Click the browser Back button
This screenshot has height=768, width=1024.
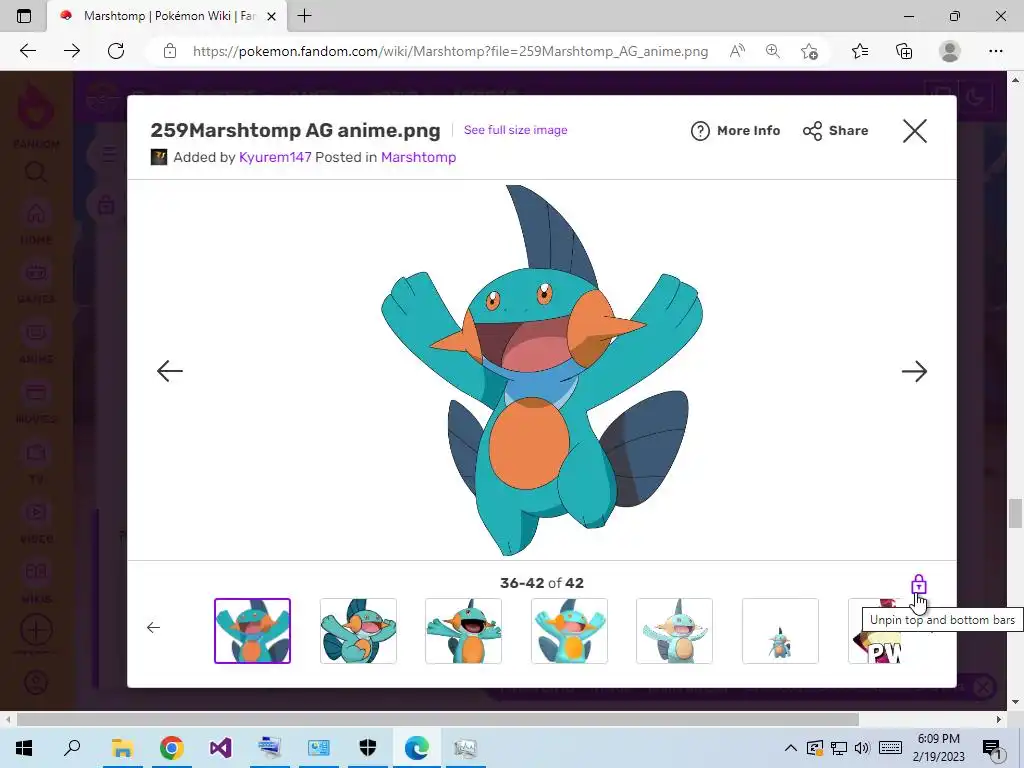pyautogui.click(x=28, y=51)
